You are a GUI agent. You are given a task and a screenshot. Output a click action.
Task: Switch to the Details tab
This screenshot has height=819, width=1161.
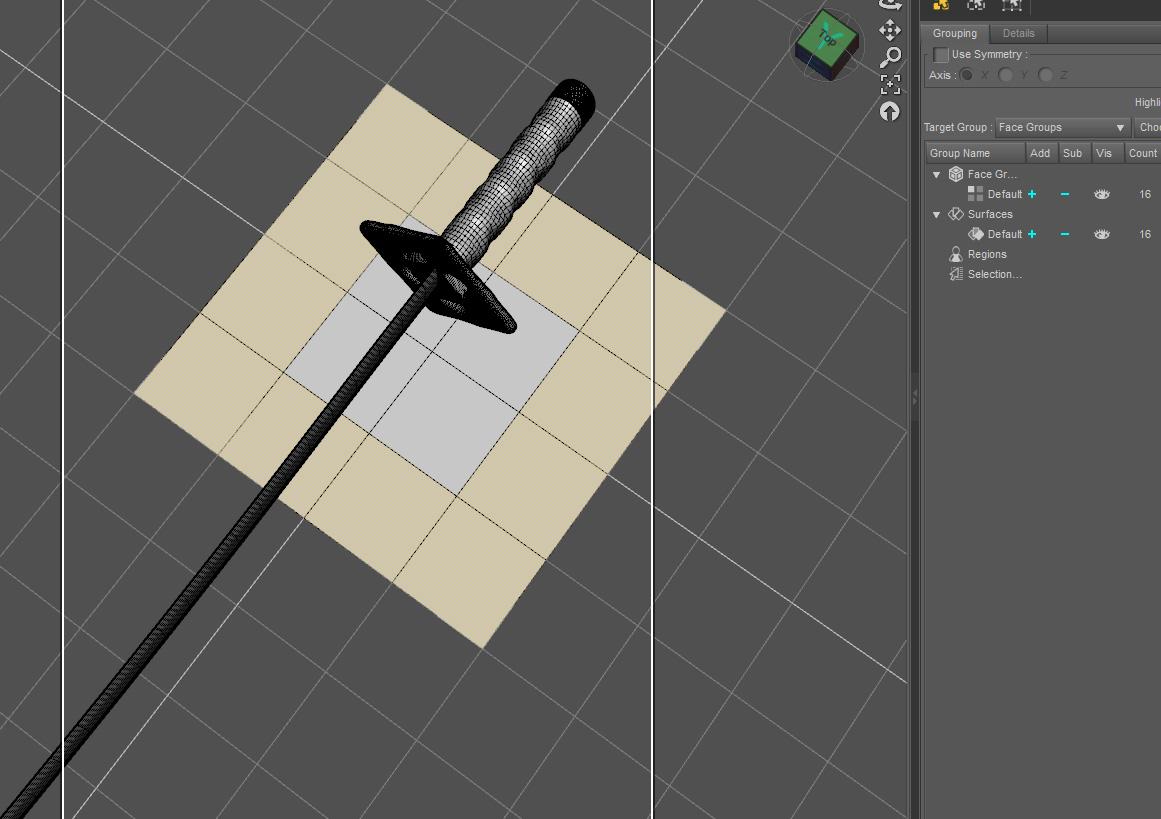pos(1018,33)
